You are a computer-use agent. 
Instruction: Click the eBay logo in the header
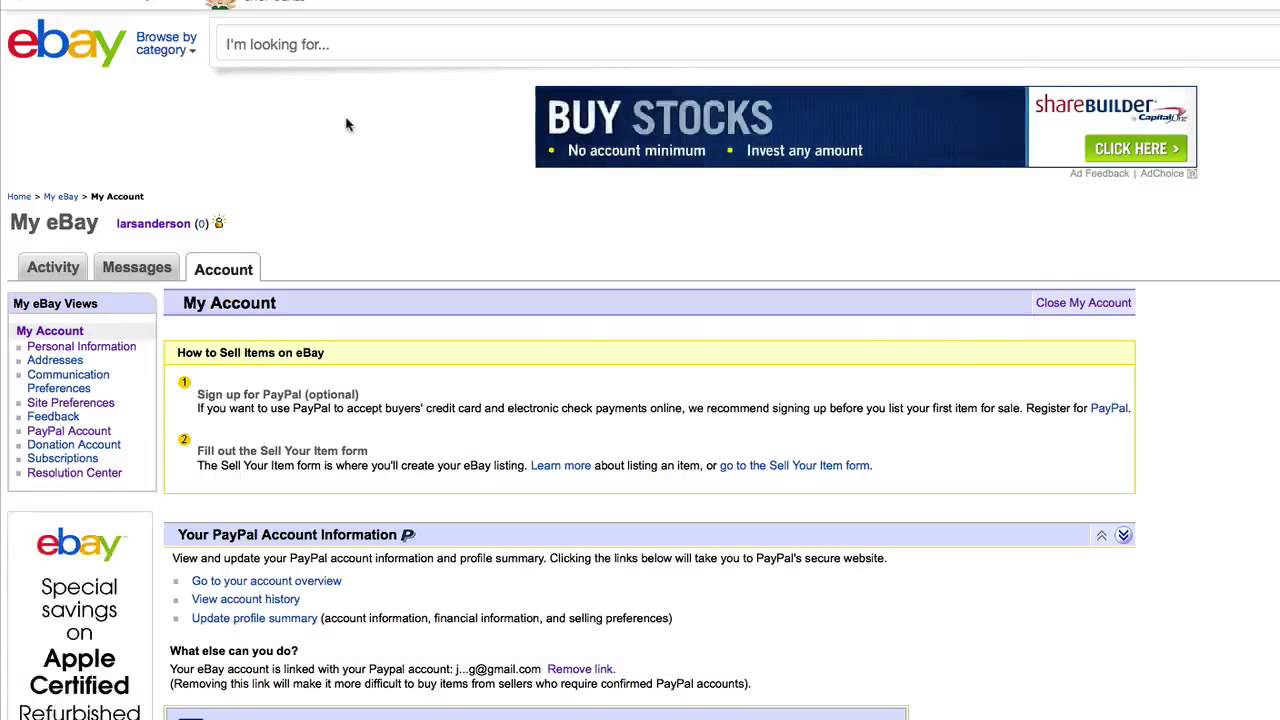pyautogui.click(x=67, y=44)
